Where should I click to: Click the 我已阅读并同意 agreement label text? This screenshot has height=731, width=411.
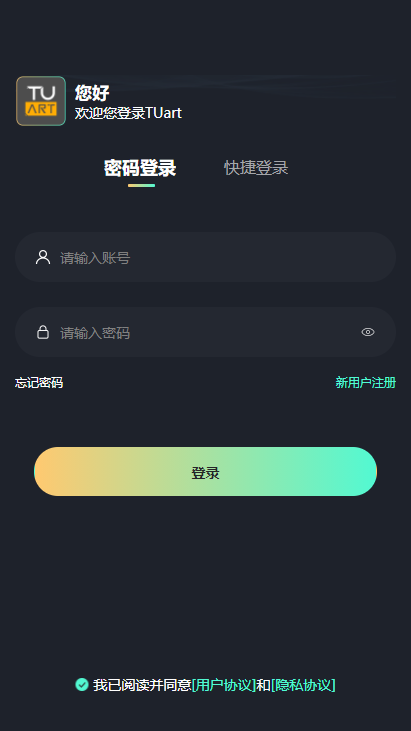click(142, 685)
